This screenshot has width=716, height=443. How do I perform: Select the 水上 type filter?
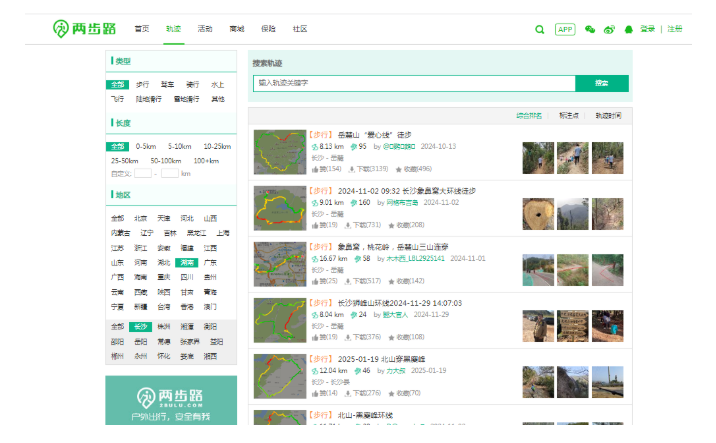pos(217,84)
